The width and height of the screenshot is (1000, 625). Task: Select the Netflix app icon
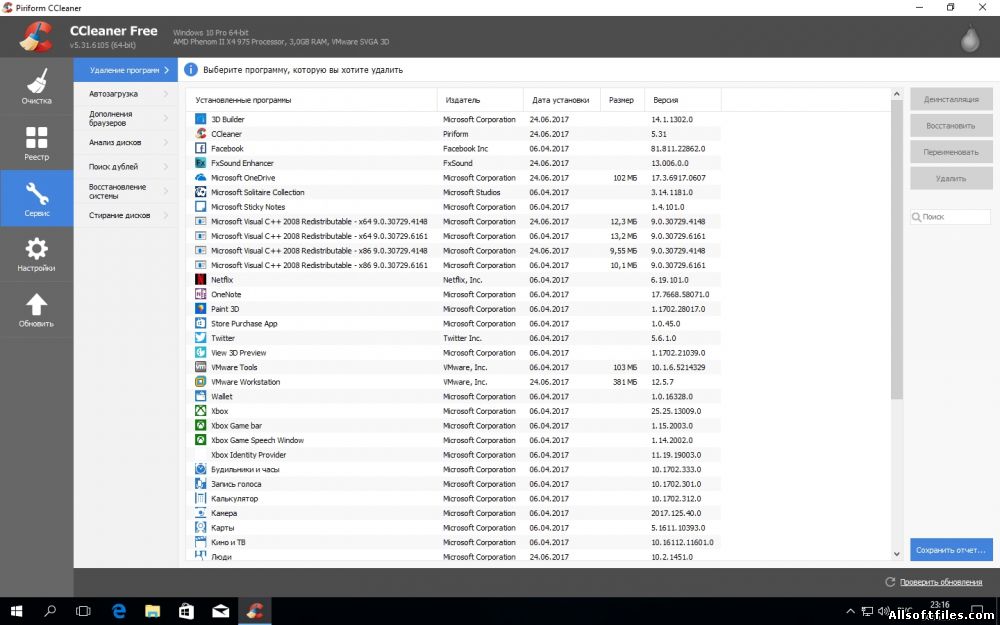(x=200, y=279)
